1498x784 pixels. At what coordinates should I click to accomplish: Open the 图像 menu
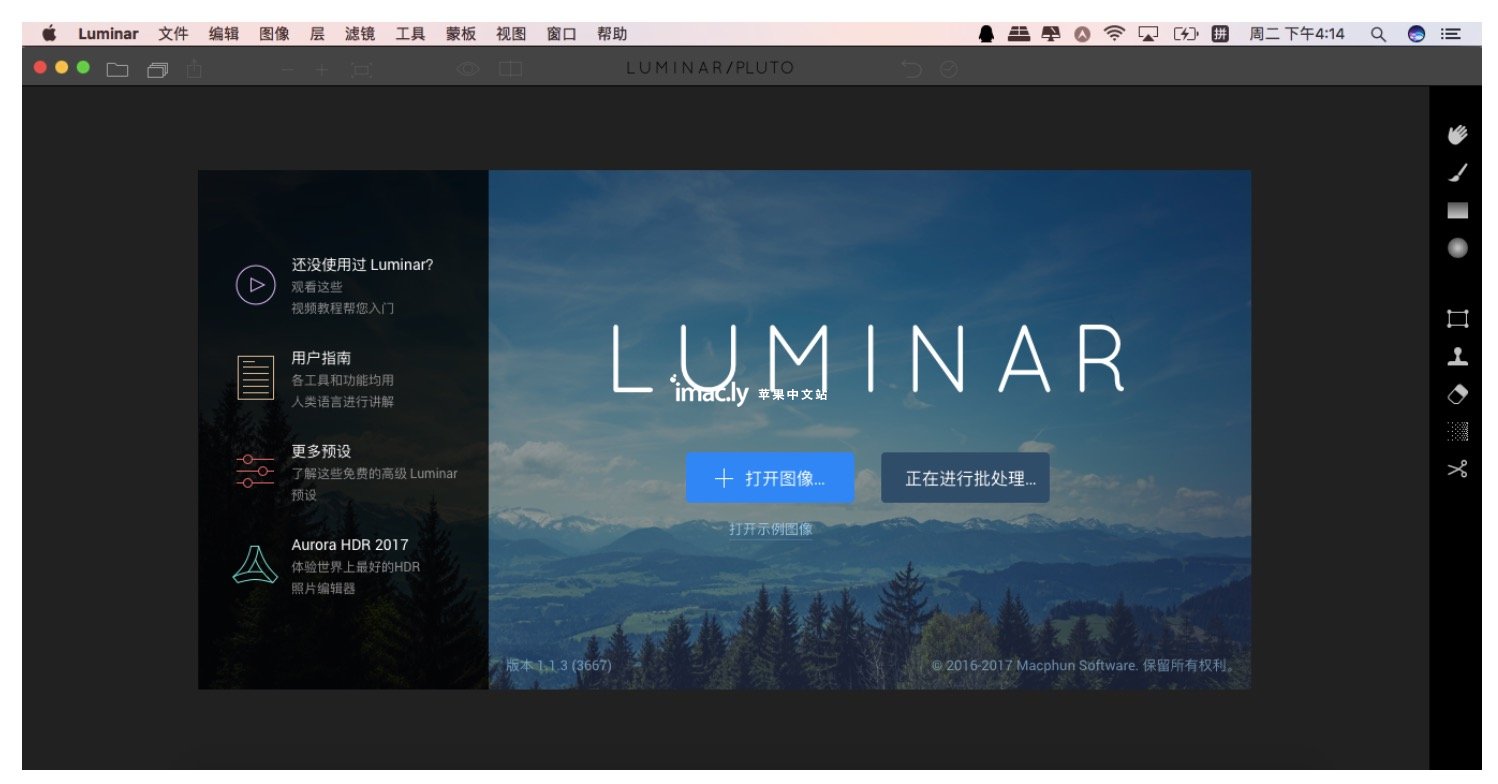[x=274, y=33]
